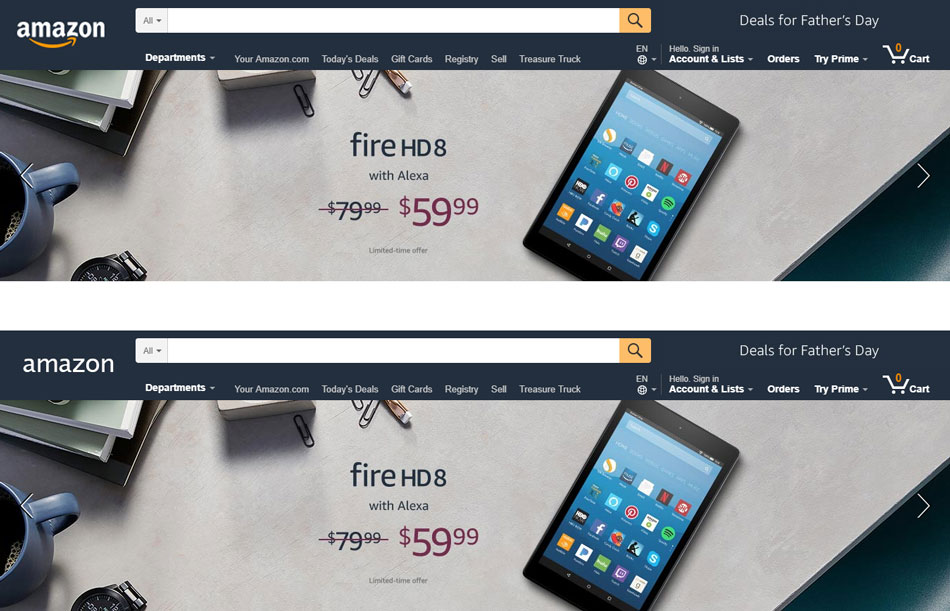Click the top search magnifier button
The width and height of the screenshot is (950, 611).
point(635,21)
